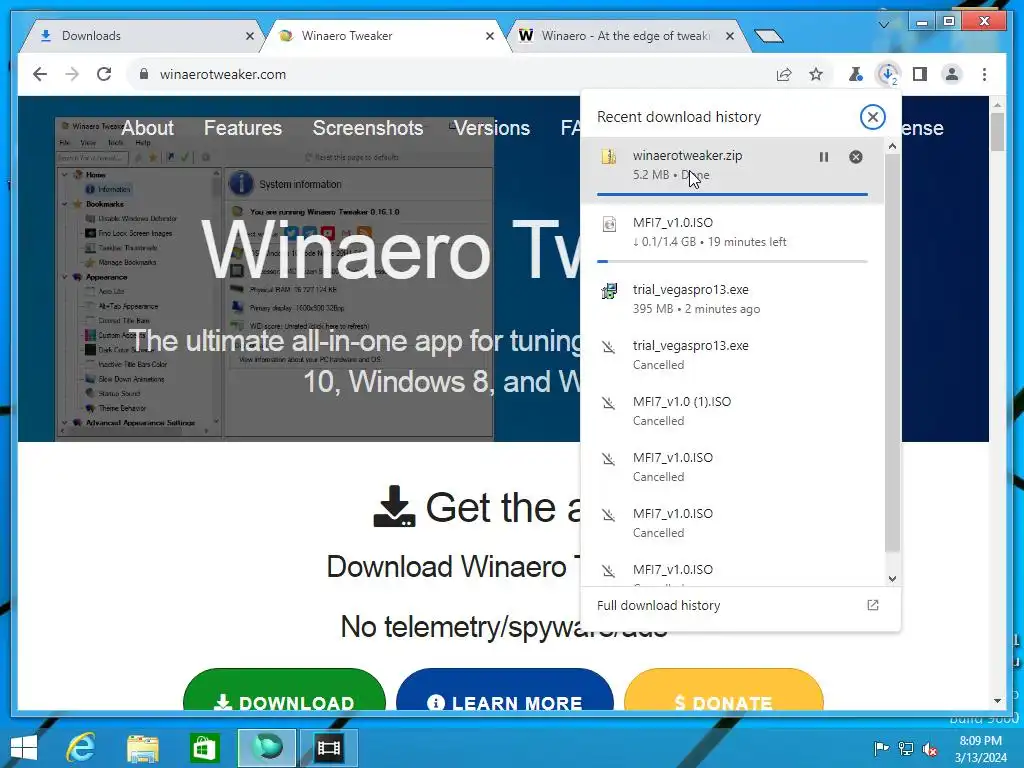Close the Winaero Tweaker tab

(x=490, y=36)
